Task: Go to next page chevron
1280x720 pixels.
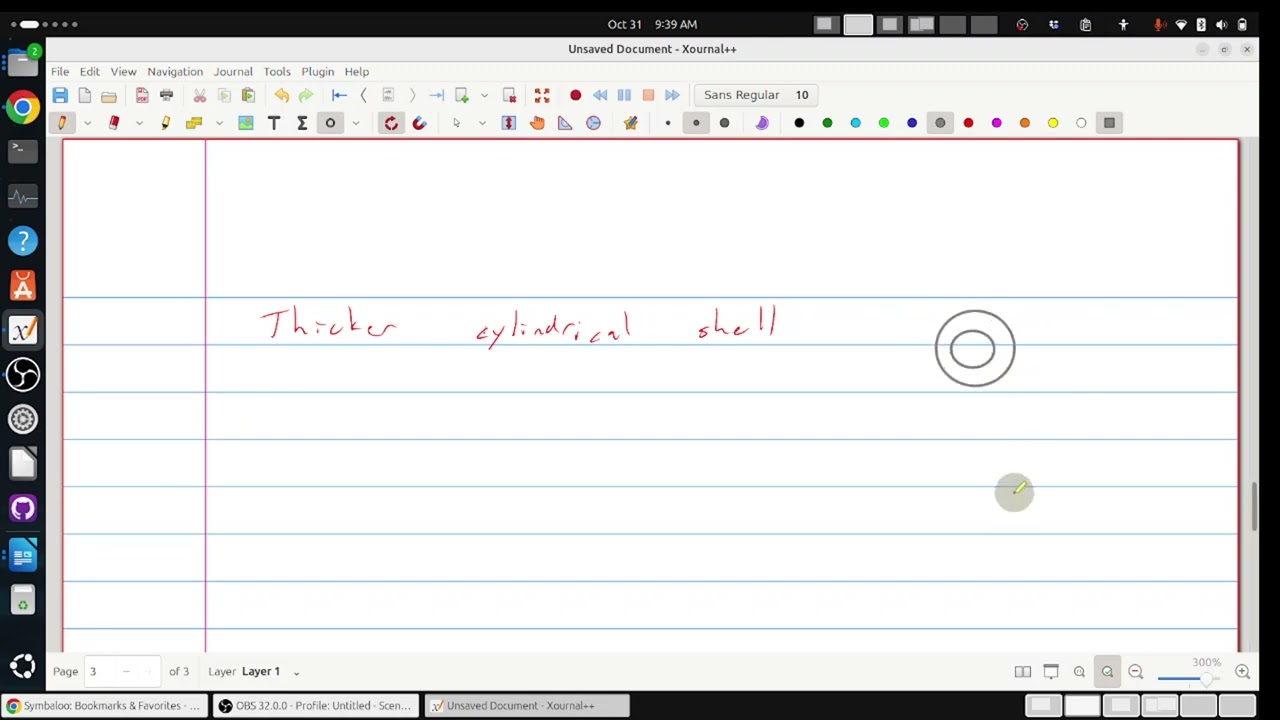Action: click(x=412, y=95)
